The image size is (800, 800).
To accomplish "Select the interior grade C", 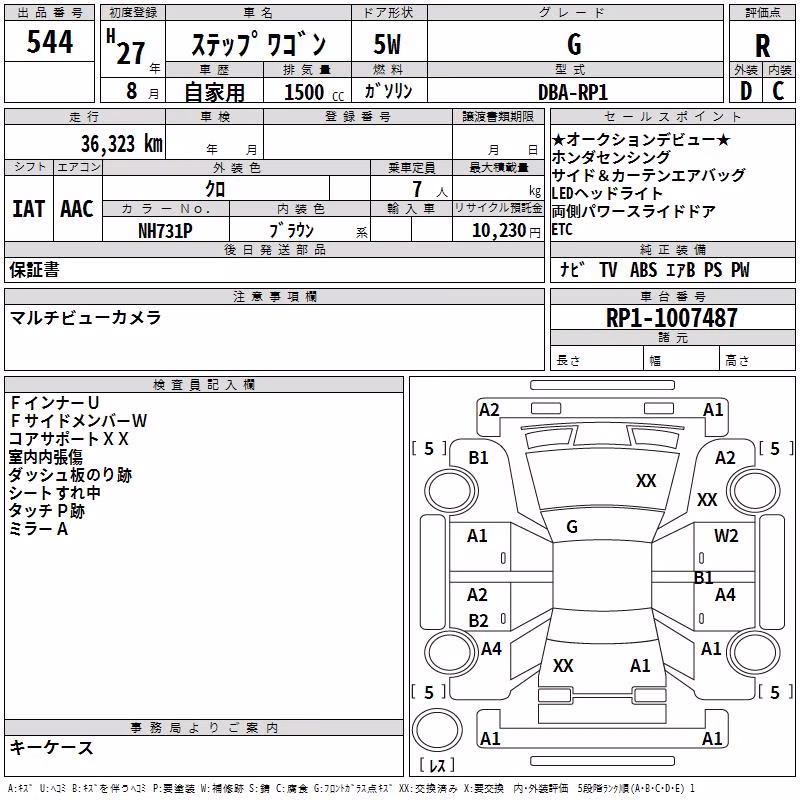I will pyautogui.click(x=778, y=91).
